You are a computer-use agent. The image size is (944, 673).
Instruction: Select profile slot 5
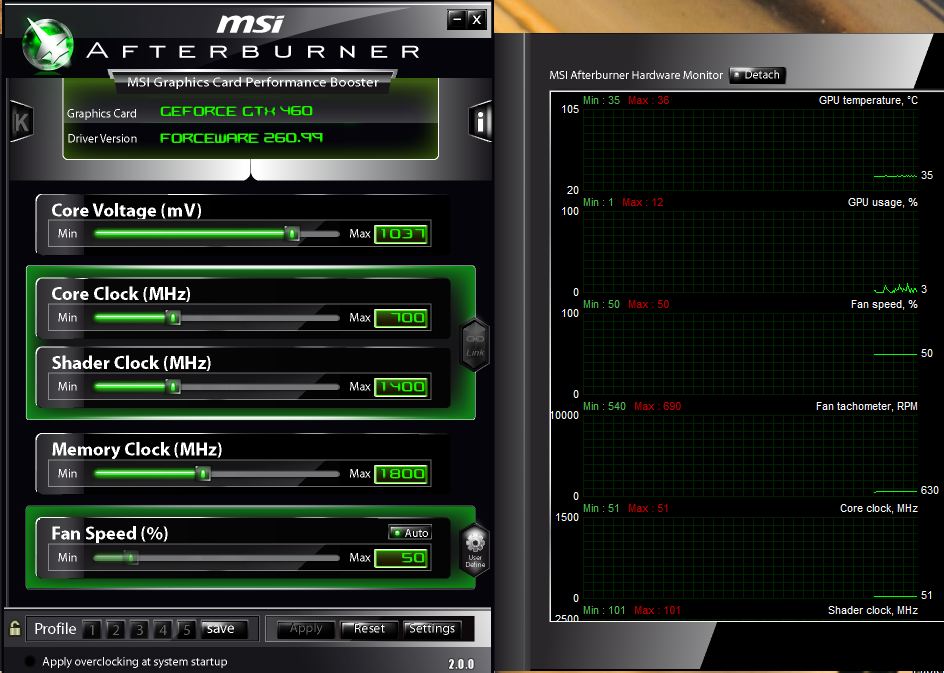pos(187,629)
